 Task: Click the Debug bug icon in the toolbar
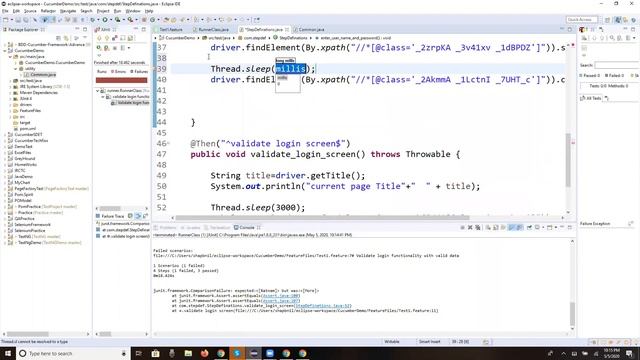(x=93, y=20)
